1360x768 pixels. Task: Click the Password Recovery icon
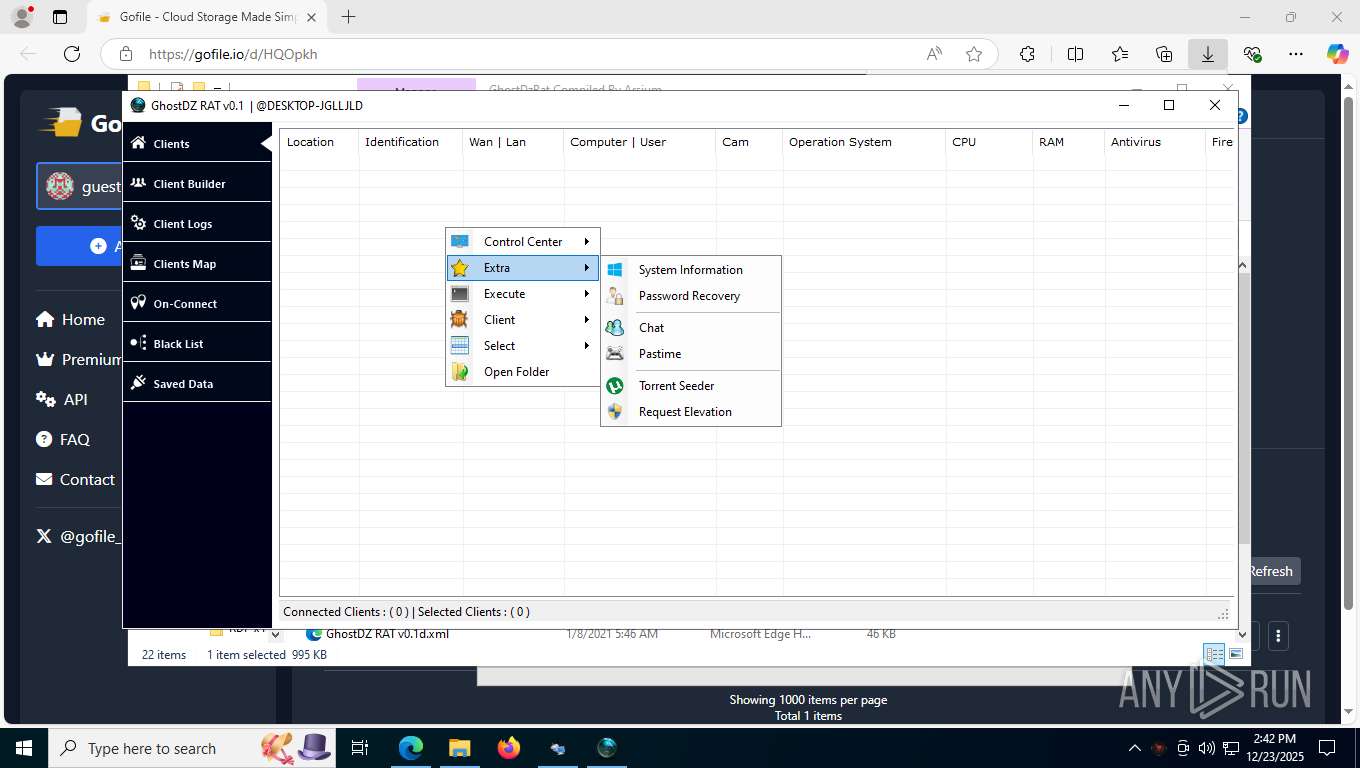tap(615, 295)
